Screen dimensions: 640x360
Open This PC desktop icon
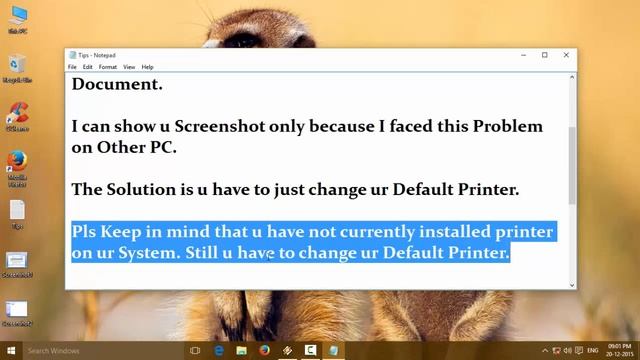coord(18,20)
